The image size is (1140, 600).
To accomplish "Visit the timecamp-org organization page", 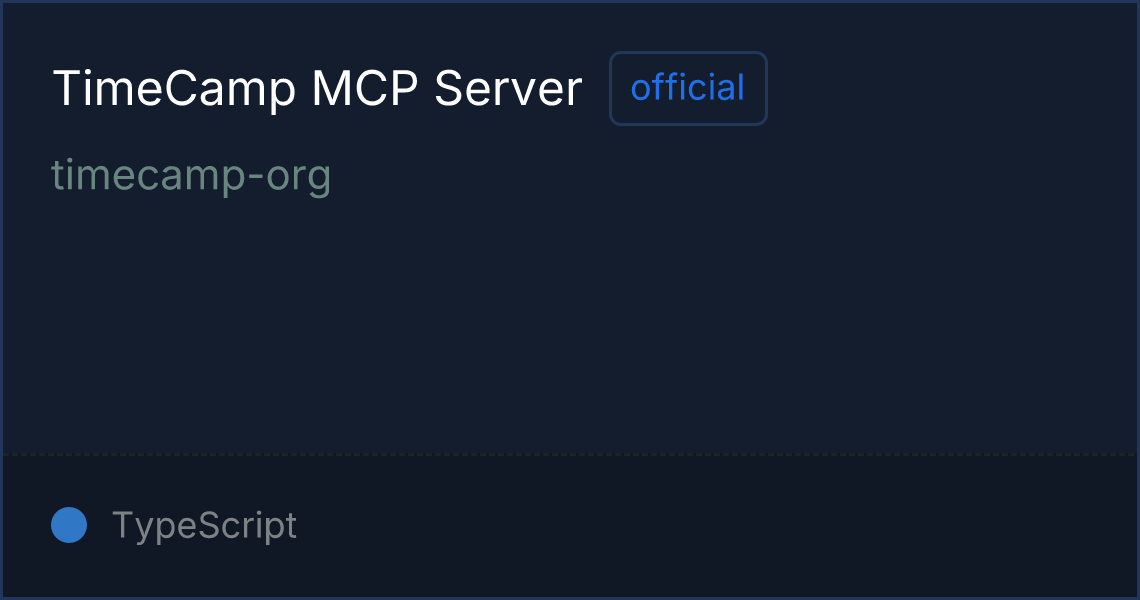I will click(191, 175).
